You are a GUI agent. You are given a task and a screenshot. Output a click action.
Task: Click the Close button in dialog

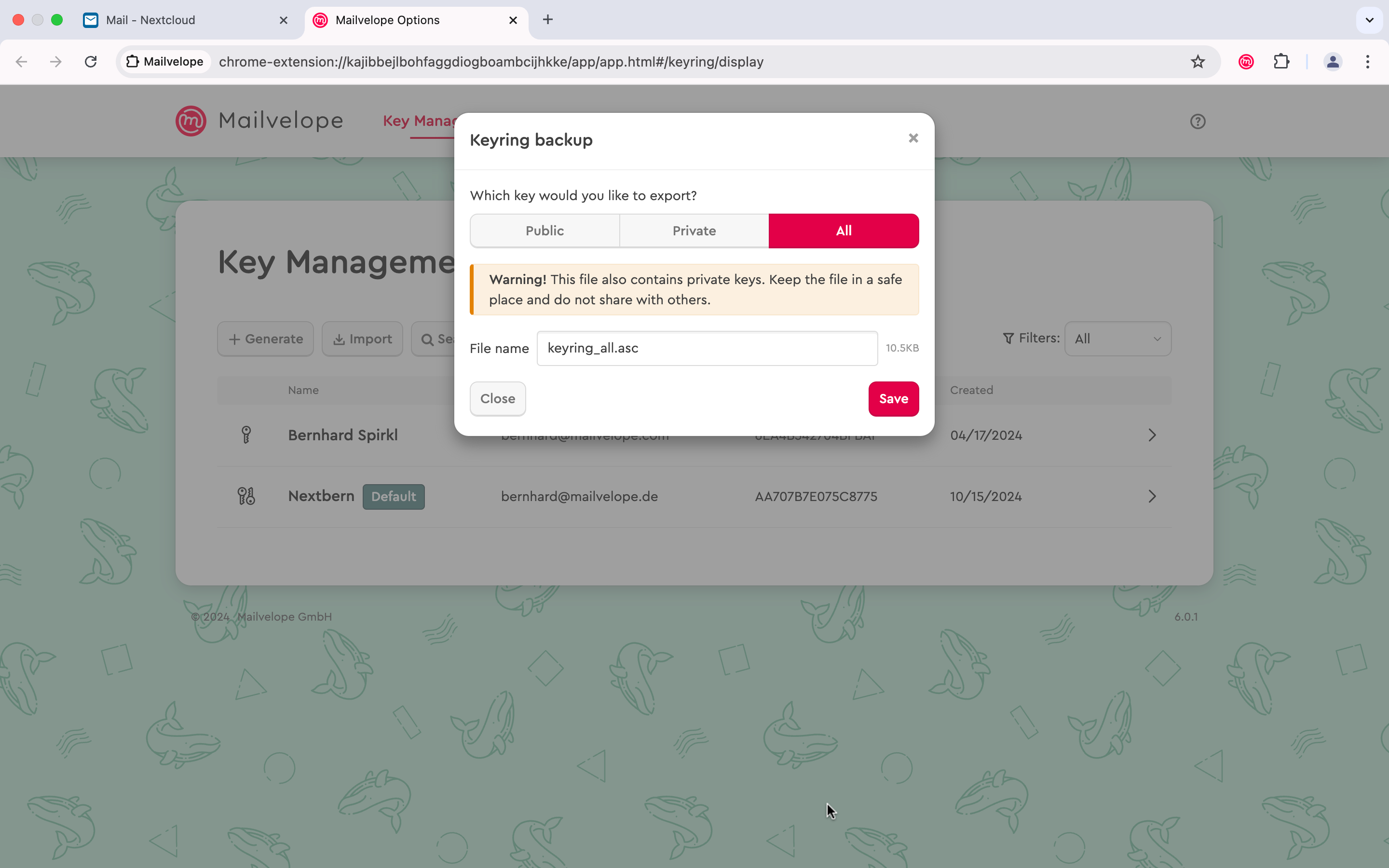point(497,399)
